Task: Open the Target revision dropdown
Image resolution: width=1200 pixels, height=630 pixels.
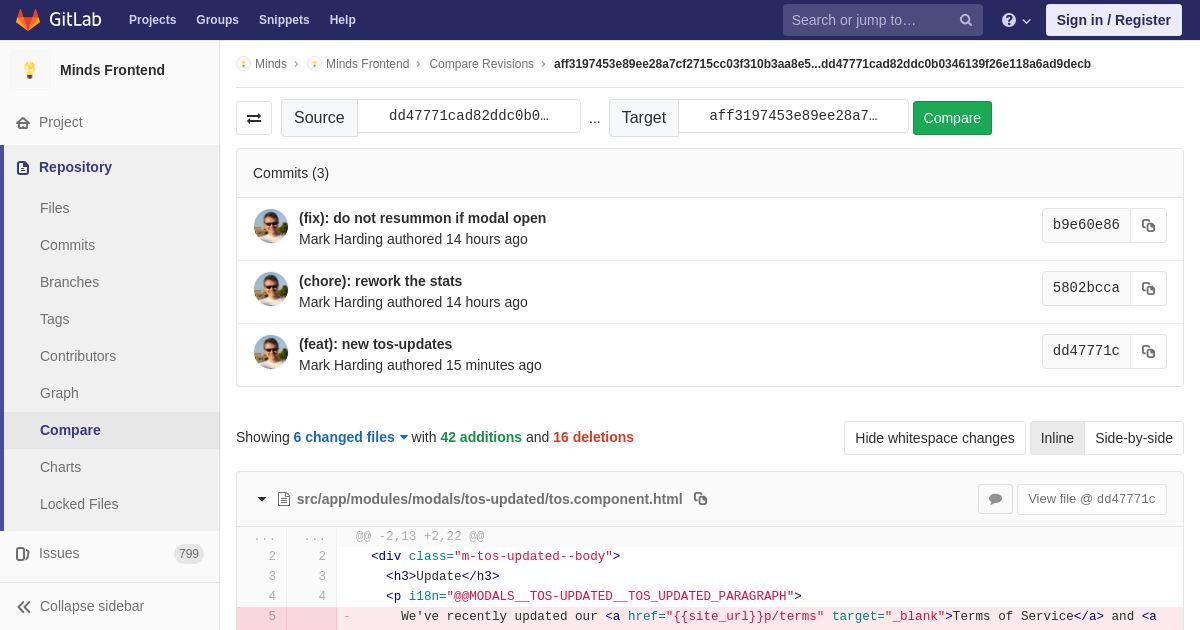Action: [x=793, y=116]
